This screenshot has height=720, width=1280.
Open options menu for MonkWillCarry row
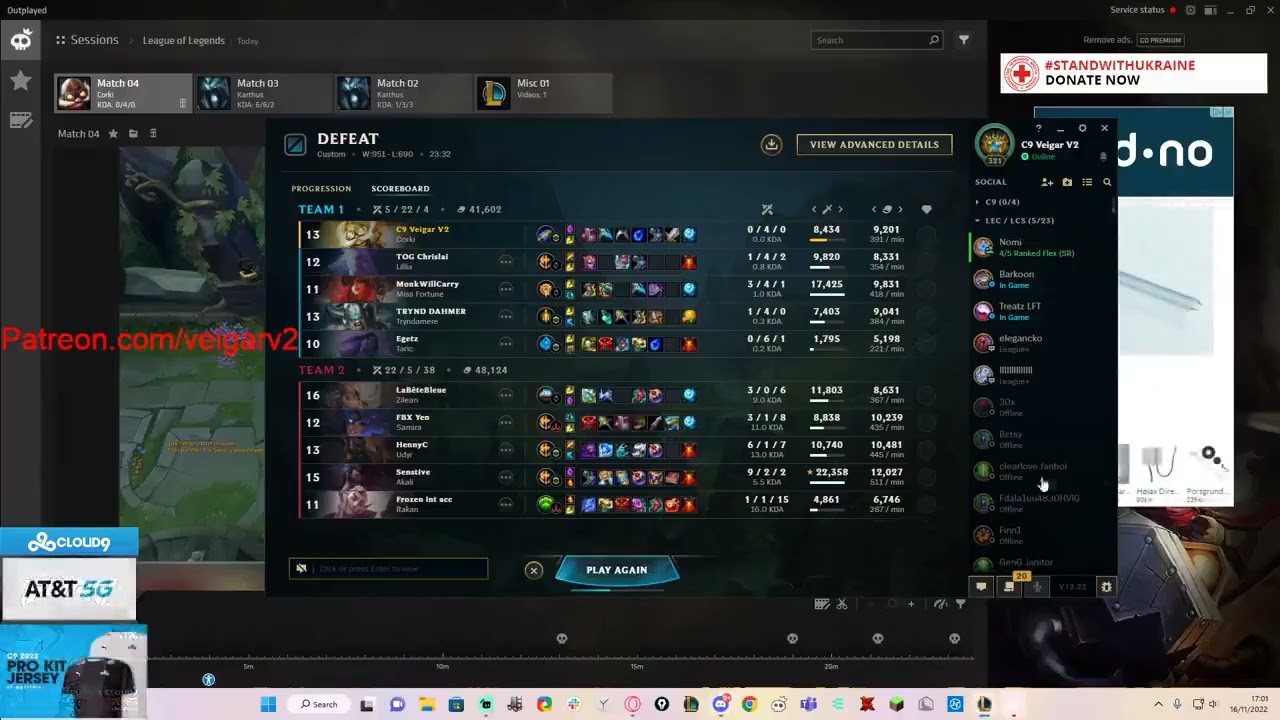pyautogui.click(x=506, y=289)
